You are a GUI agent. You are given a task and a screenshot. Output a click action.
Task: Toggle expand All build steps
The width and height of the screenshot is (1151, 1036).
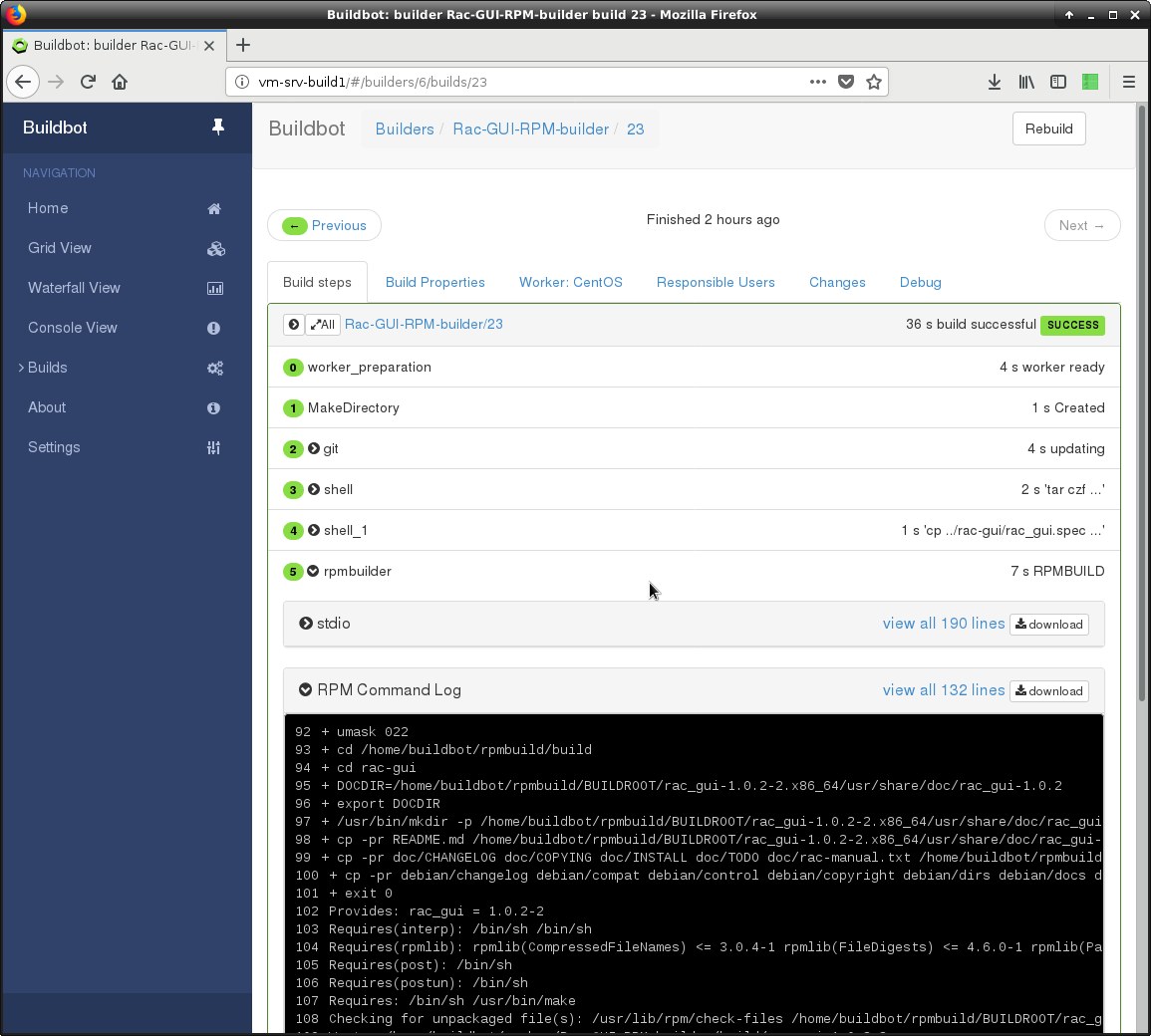(x=323, y=325)
